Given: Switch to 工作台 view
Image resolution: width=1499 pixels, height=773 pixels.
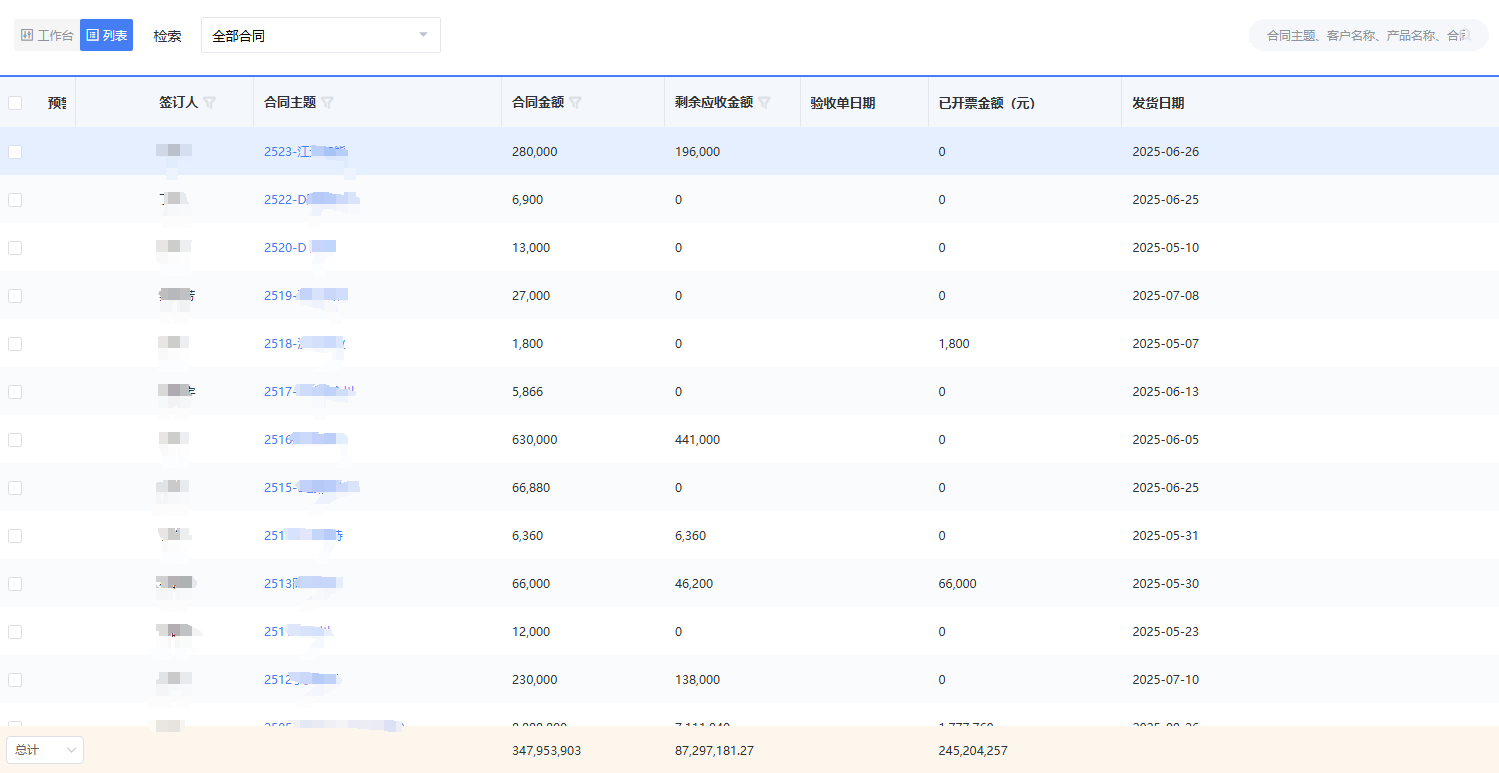Looking at the screenshot, I should click(x=47, y=35).
